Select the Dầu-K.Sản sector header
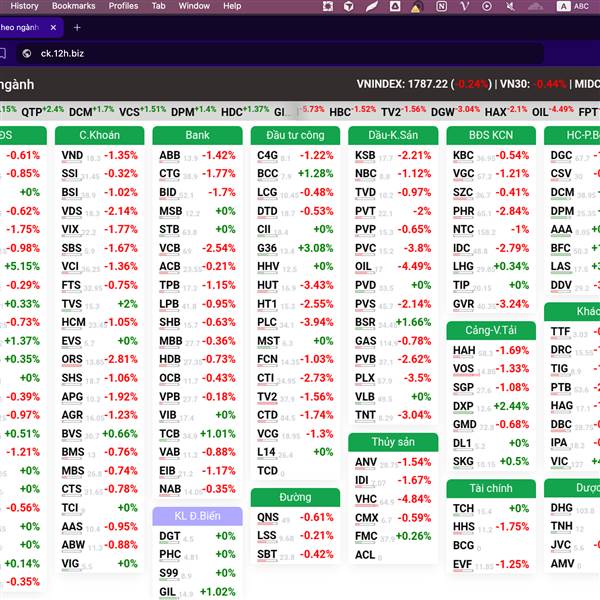Screen dimensions: 600x600 point(393,135)
